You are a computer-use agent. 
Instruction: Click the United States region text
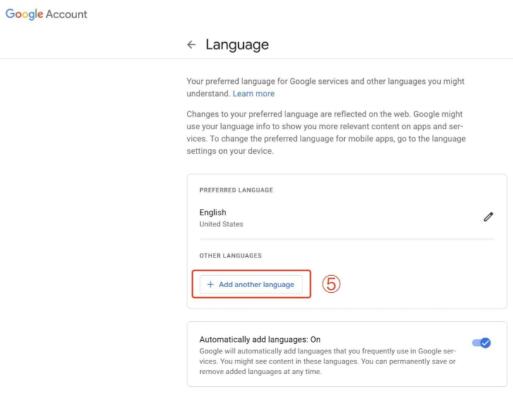coord(221,224)
